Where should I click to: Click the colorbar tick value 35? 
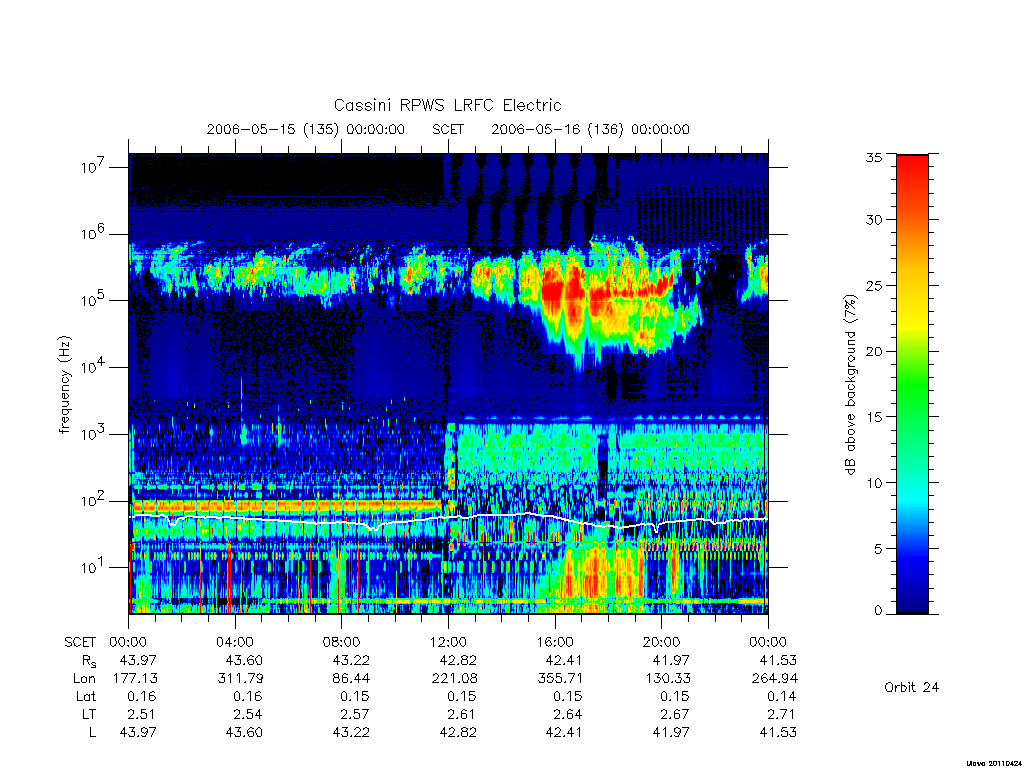[x=873, y=157]
